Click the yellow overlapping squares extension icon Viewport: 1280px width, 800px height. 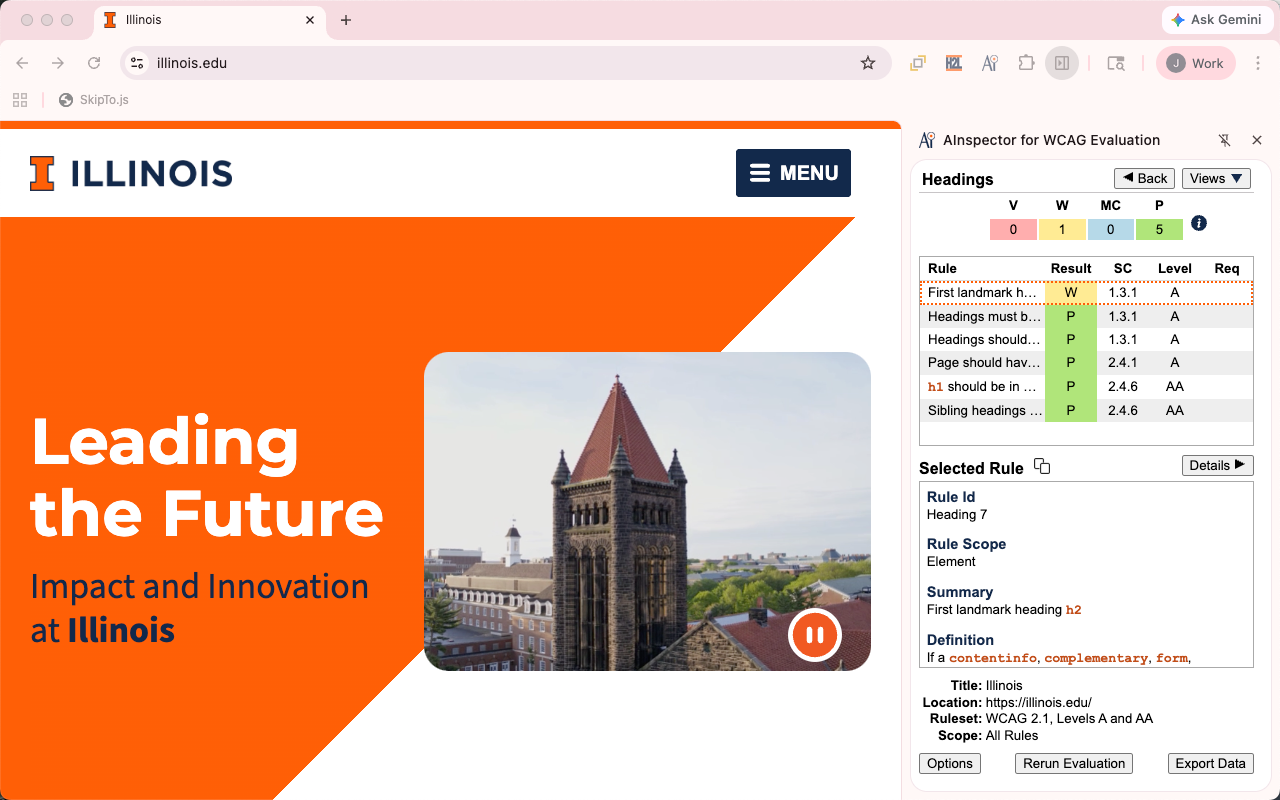917,63
